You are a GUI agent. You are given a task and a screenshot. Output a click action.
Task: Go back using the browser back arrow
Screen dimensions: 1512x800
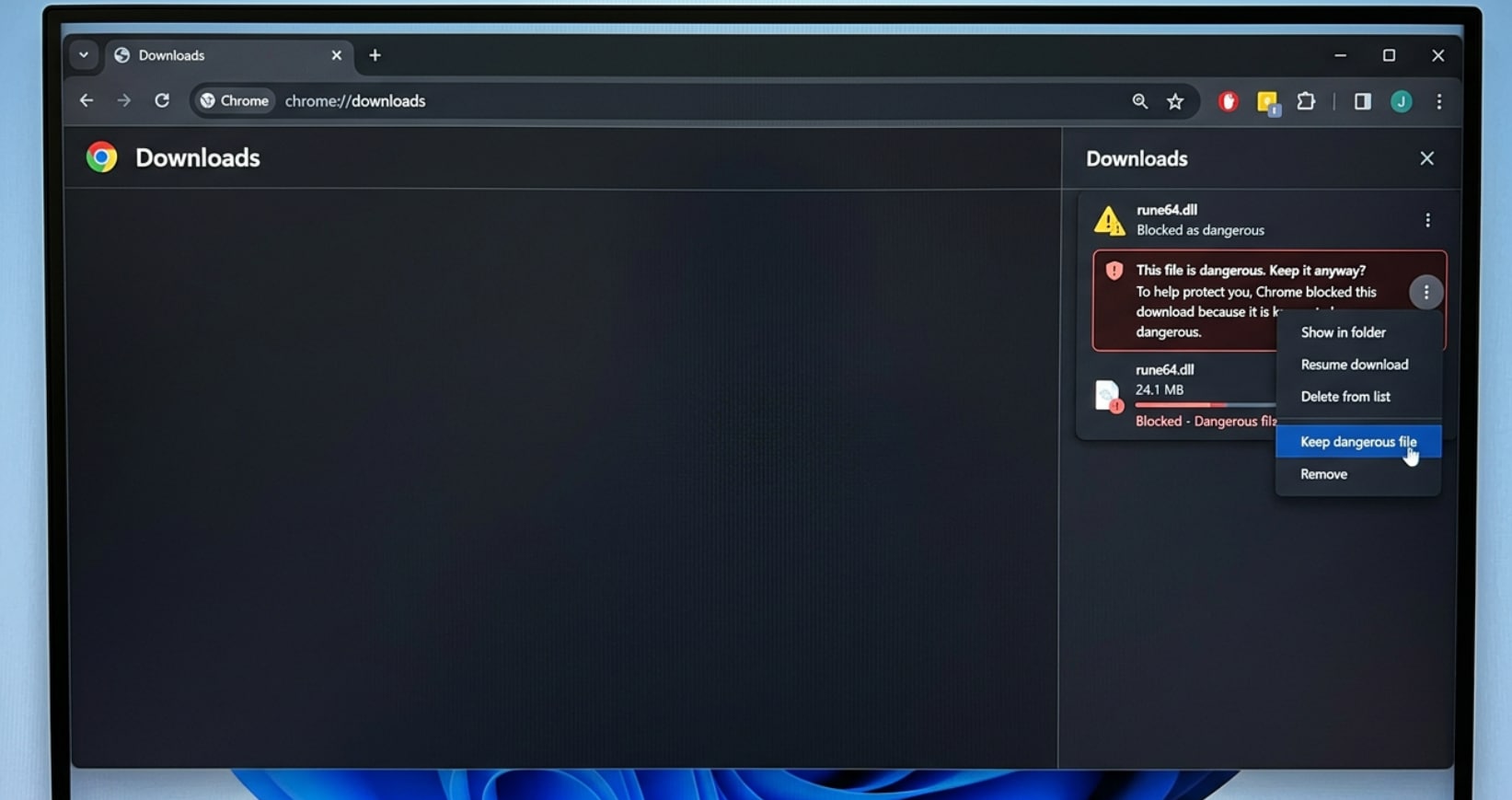click(x=87, y=100)
